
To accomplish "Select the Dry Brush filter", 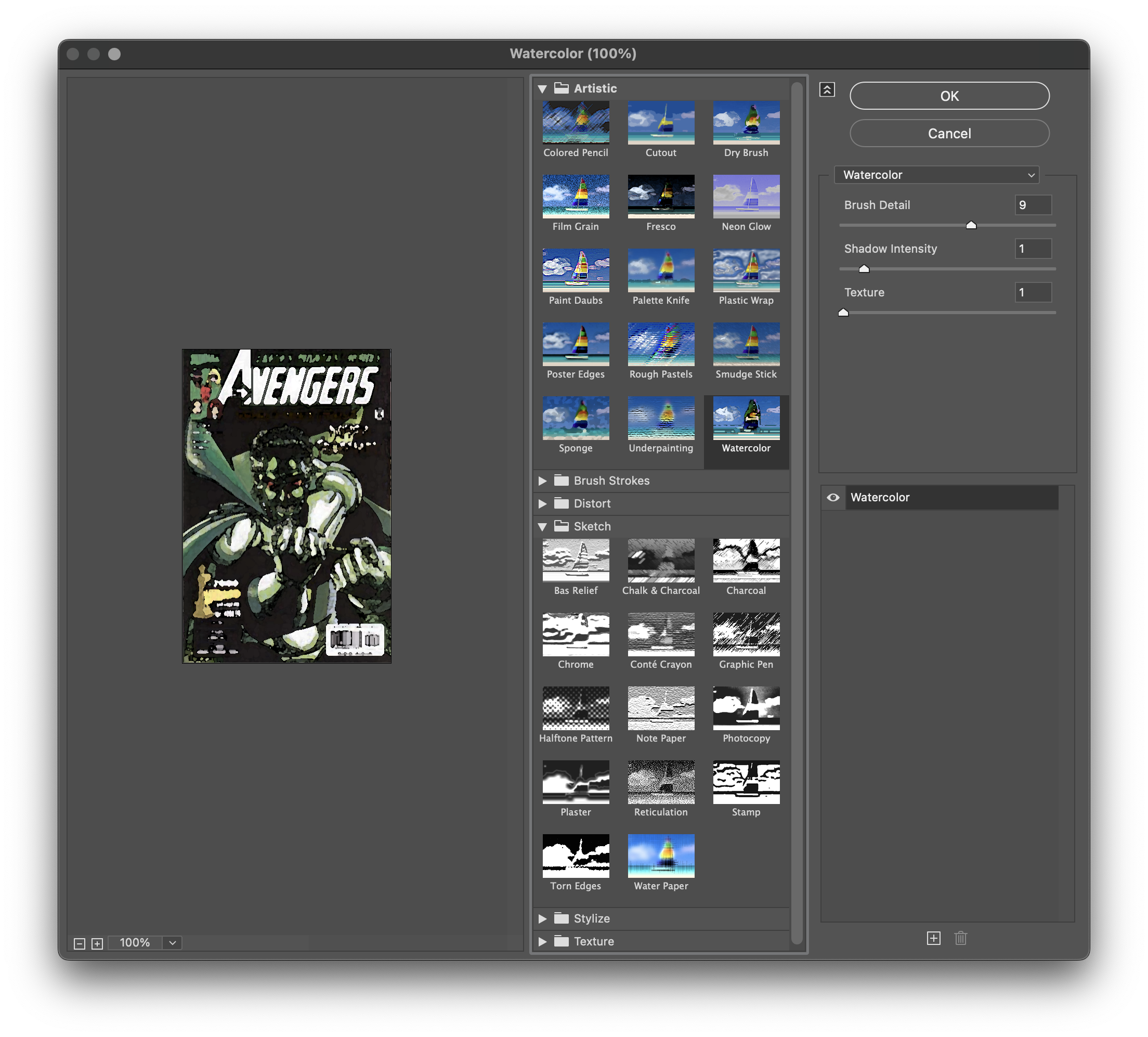I will point(746,124).
